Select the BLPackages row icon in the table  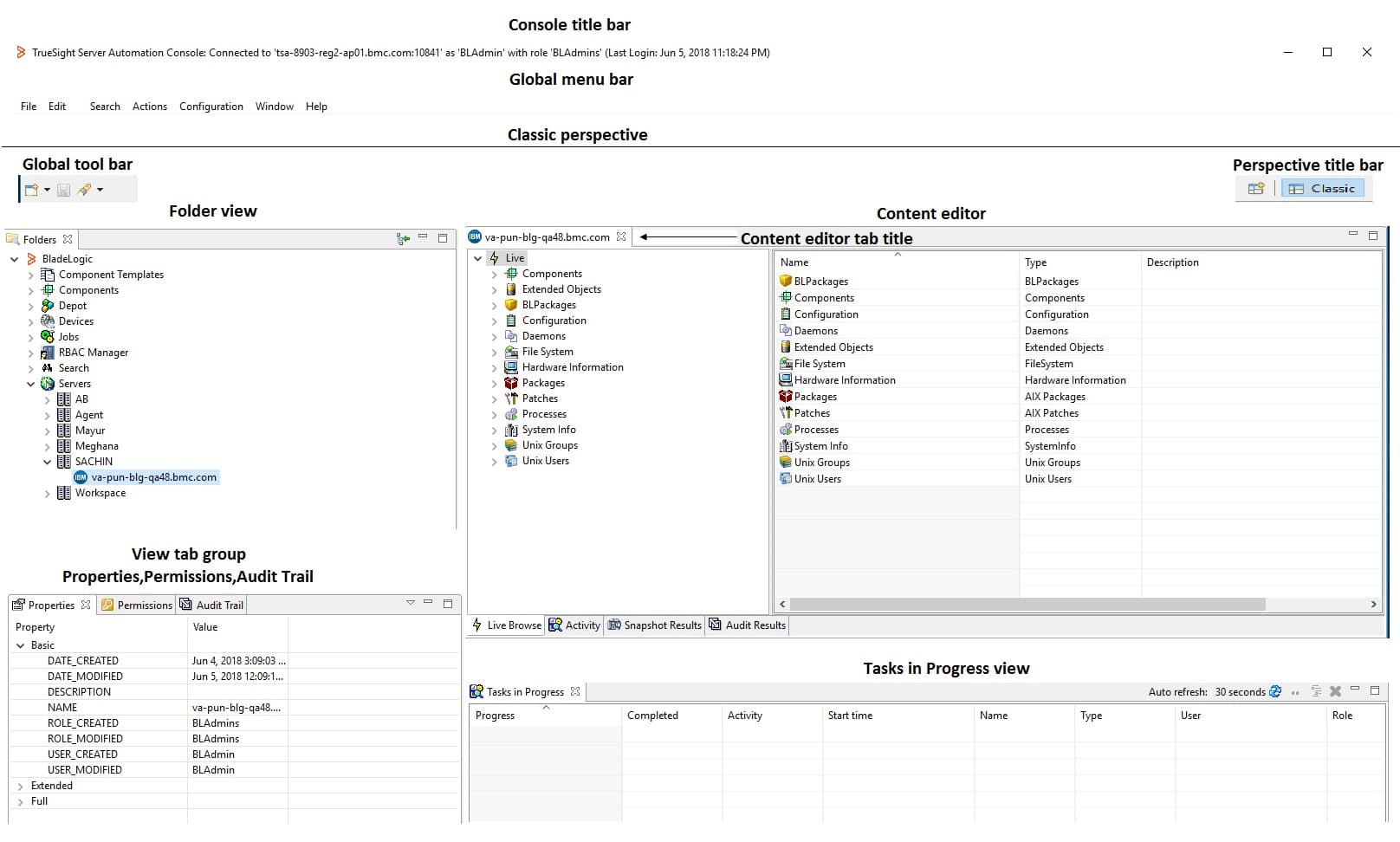786,282
